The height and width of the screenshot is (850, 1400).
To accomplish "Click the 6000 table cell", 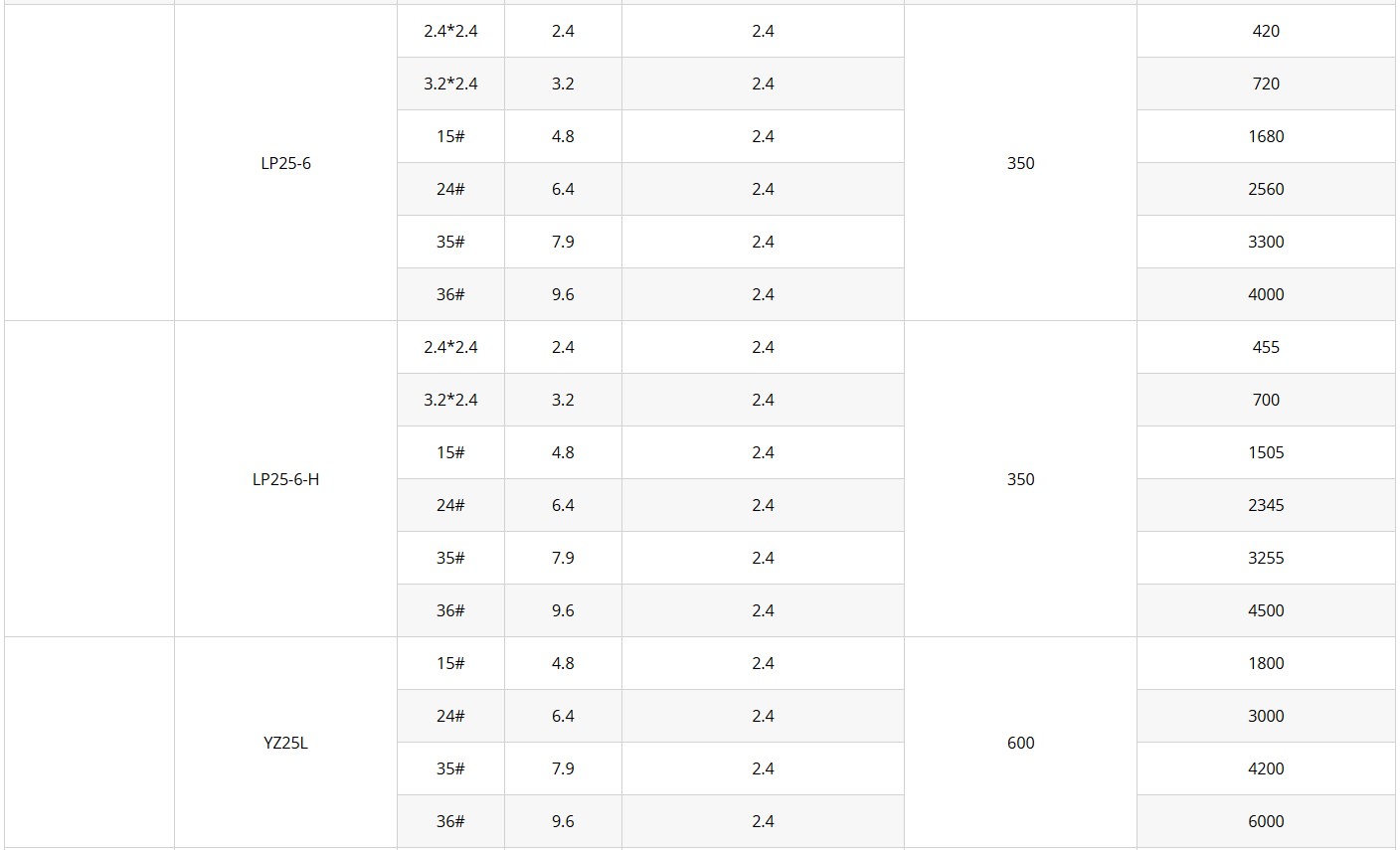I will [1266, 821].
